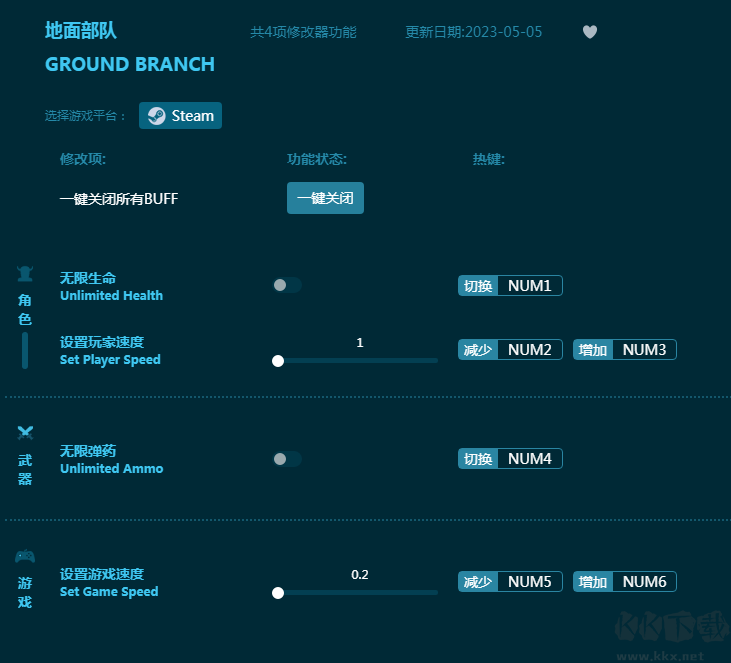This screenshot has height=663, width=731.
Task: Click the 一键关闭所有BUFF label
Action: tap(119, 199)
